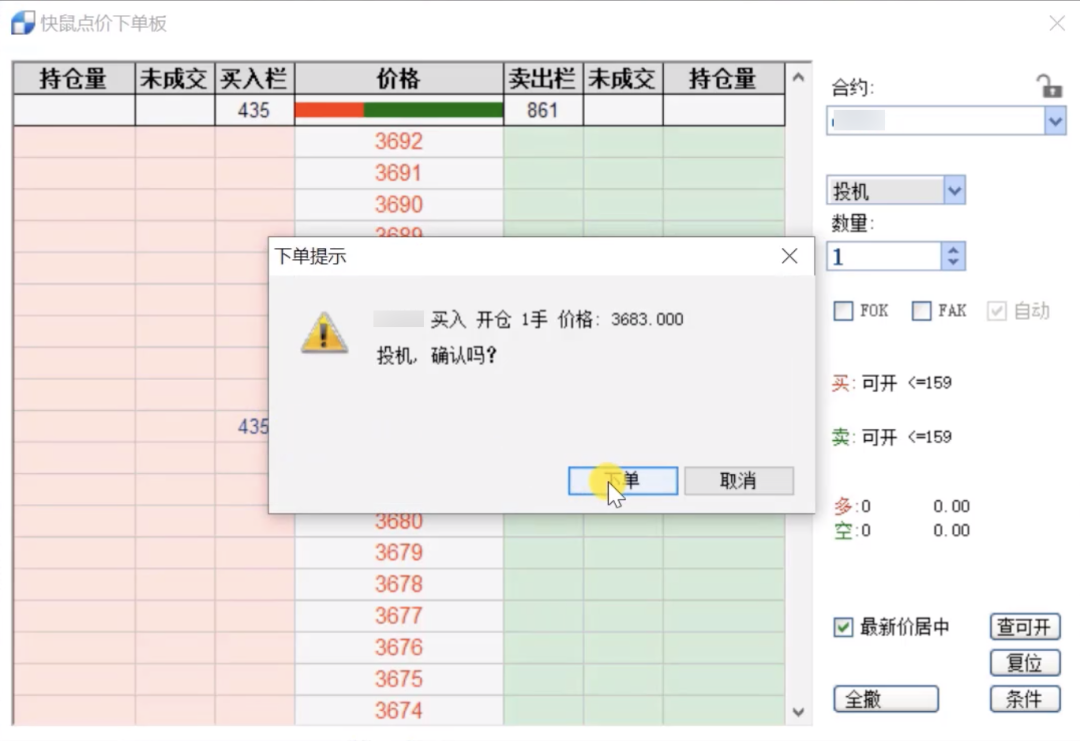Click the padlock icon beside 合约 label
The image size is (1080, 741).
pyautogui.click(x=1049, y=87)
